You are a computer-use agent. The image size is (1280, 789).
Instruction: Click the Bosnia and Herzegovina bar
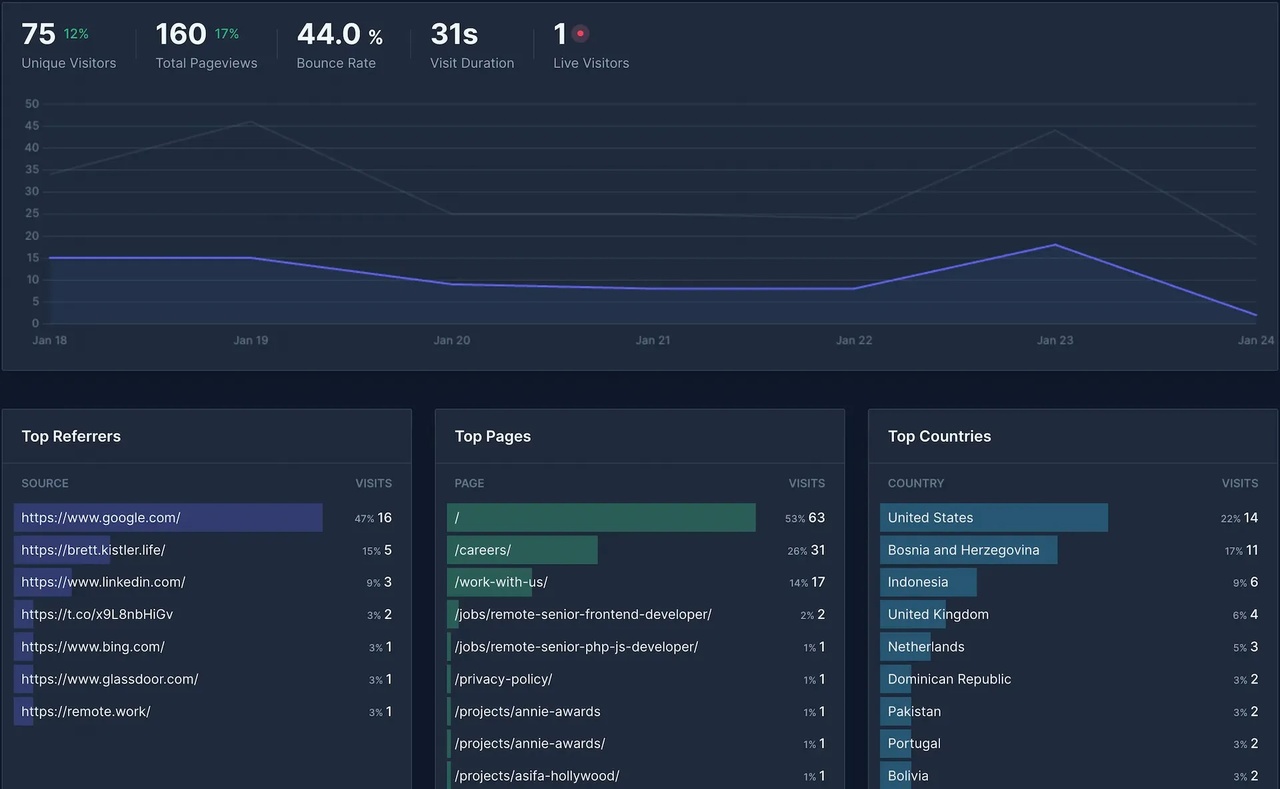[x=968, y=549]
